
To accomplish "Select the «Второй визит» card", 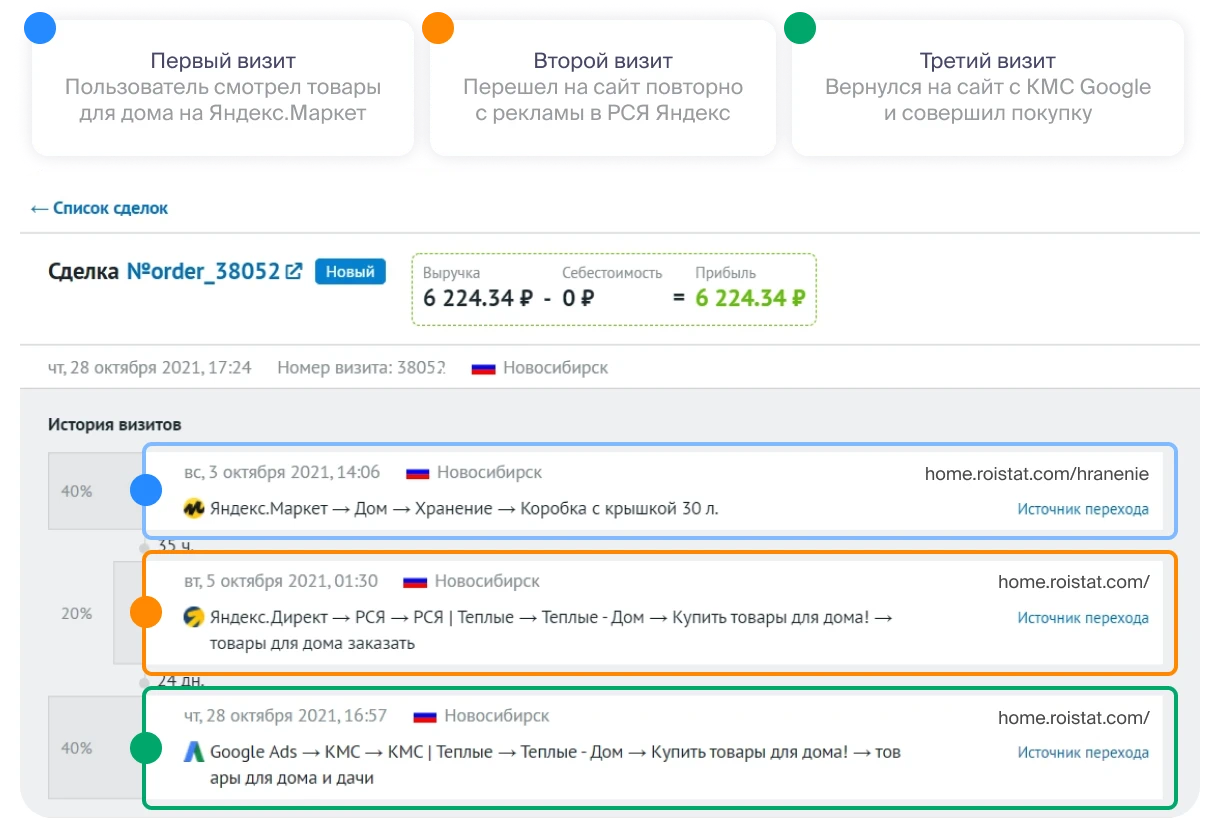I will (603, 87).
